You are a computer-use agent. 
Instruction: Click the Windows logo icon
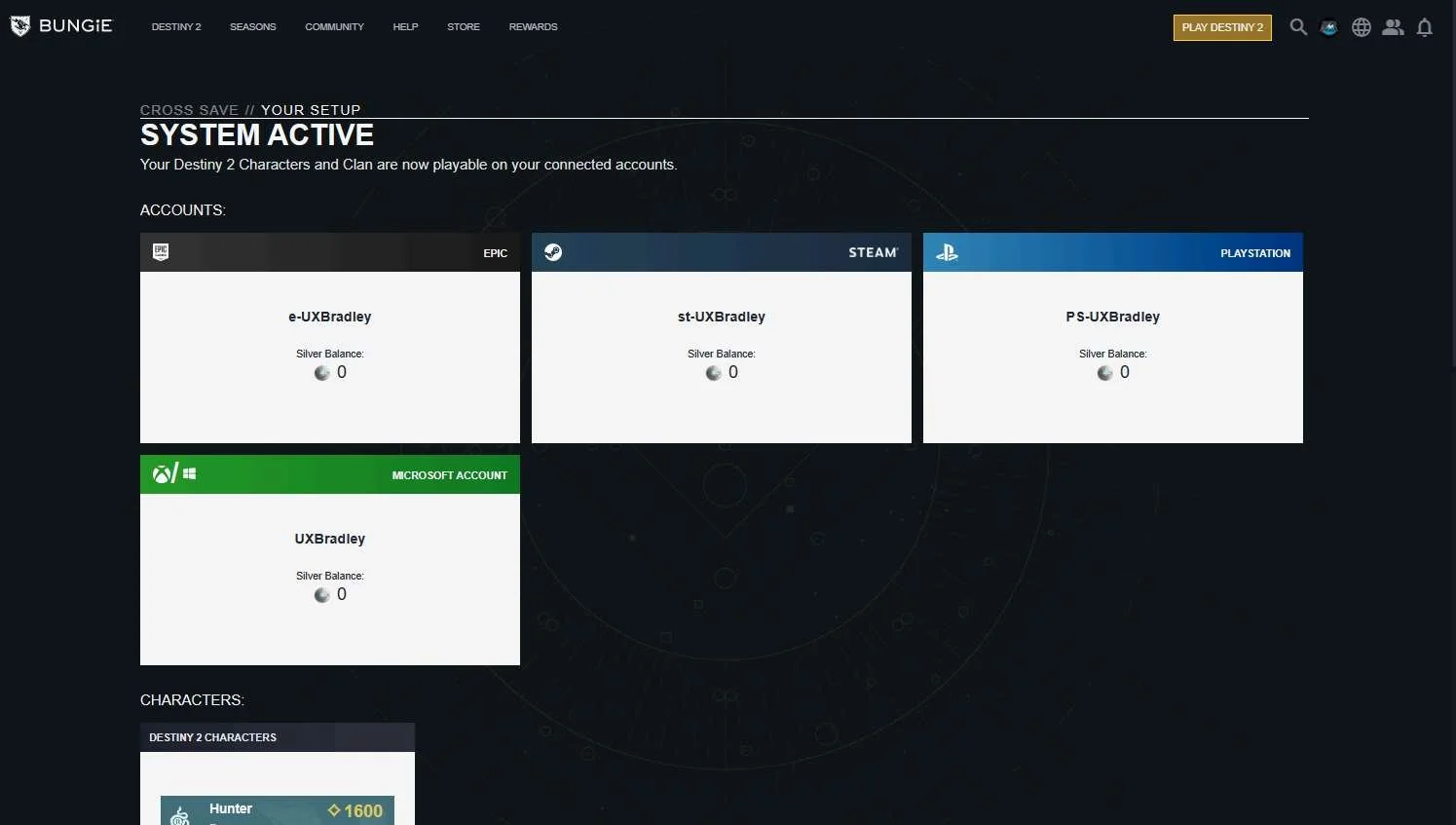click(190, 473)
